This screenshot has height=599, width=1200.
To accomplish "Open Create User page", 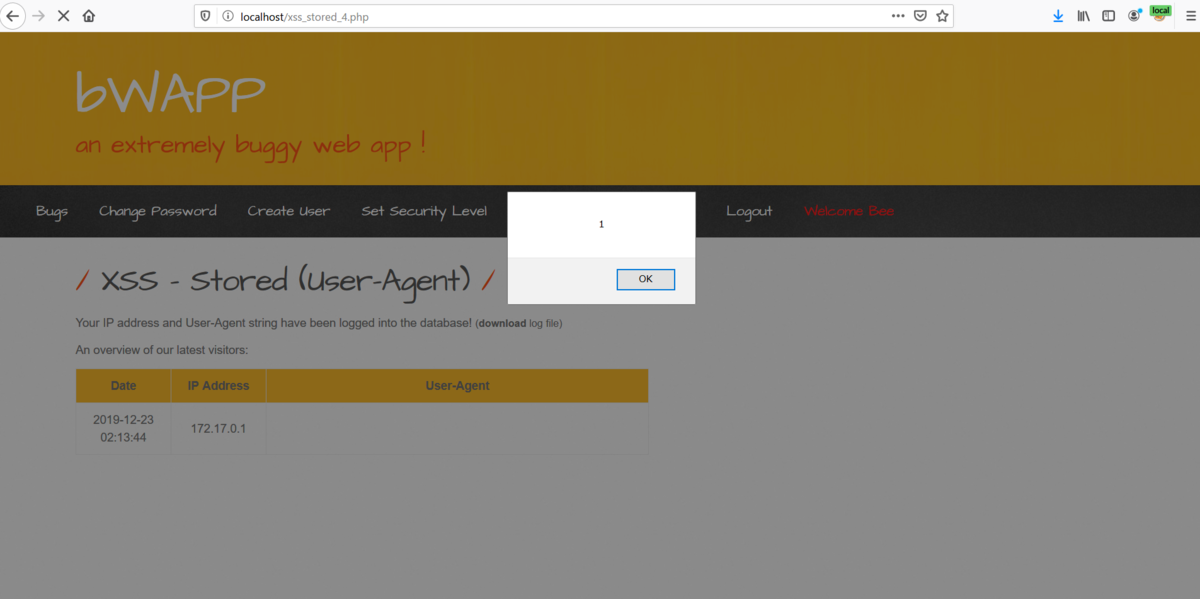I will pyautogui.click(x=289, y=211).
